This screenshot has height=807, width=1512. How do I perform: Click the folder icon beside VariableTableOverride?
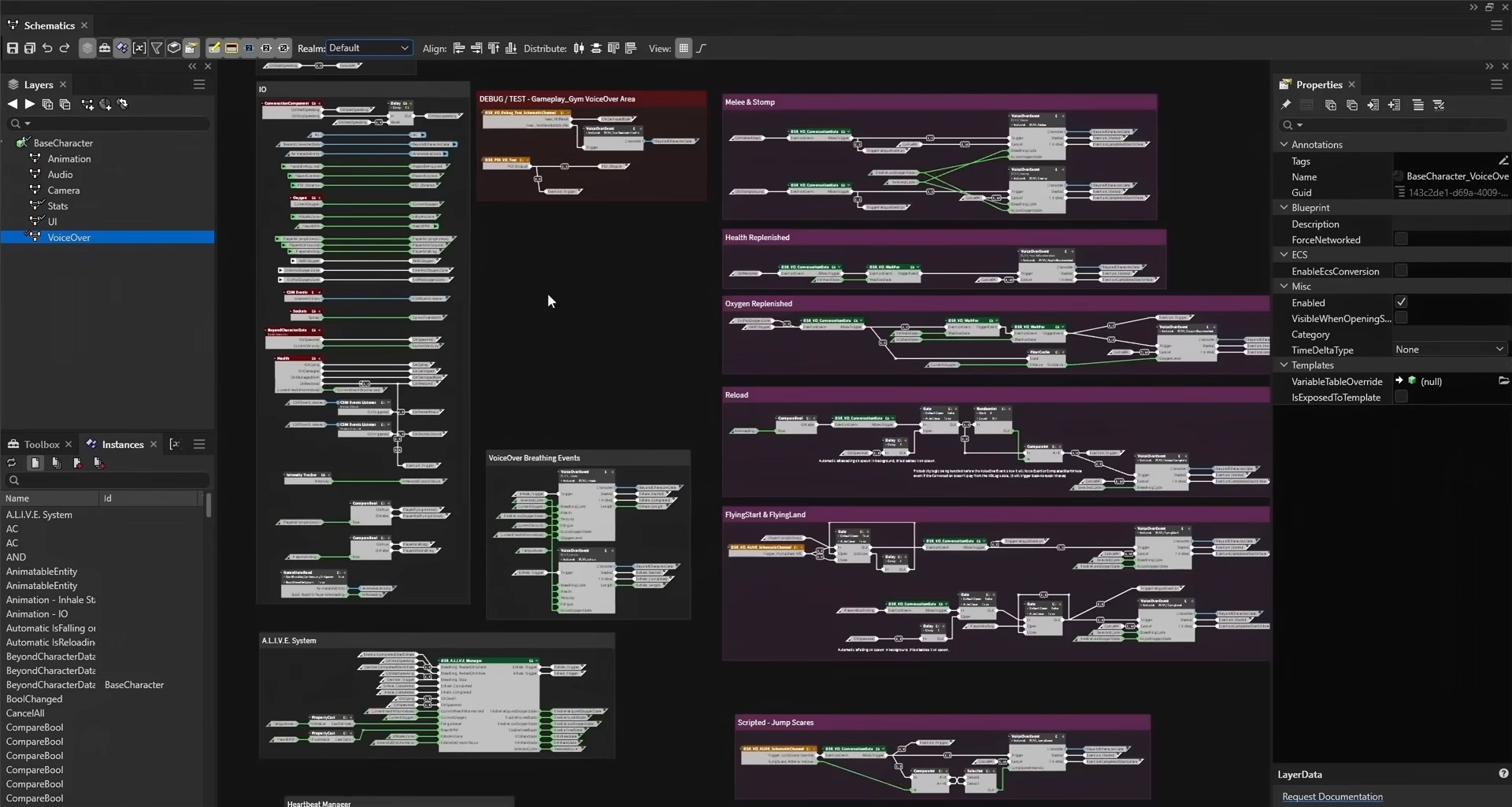1503,381
